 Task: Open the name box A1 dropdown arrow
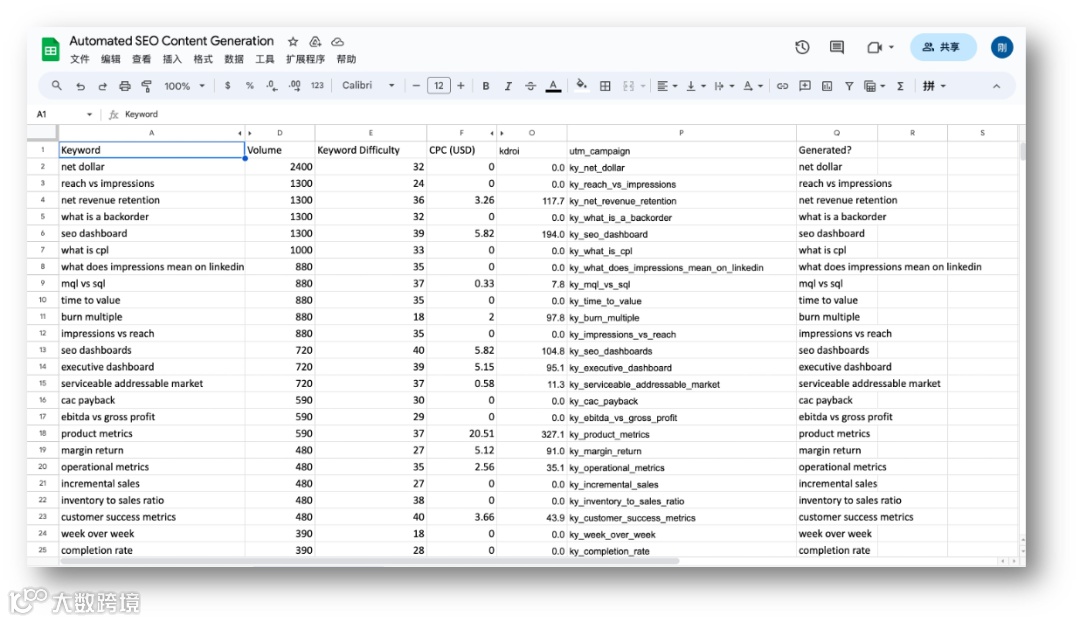(x=90, y=114)
